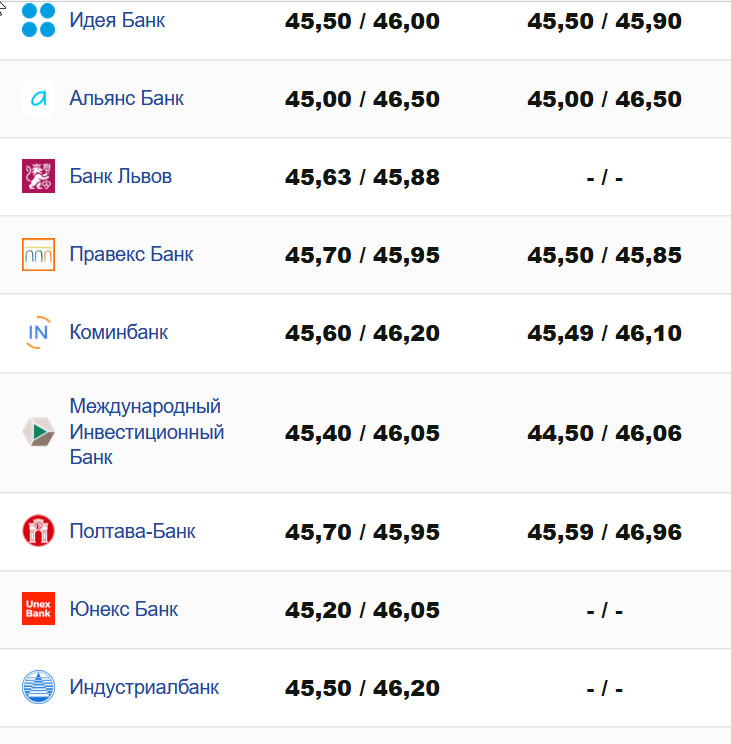Viewport: 731px width, 744px height.
Task: Click Коминбанк rate 45,49 / 46,10
Action: (604, 333)
